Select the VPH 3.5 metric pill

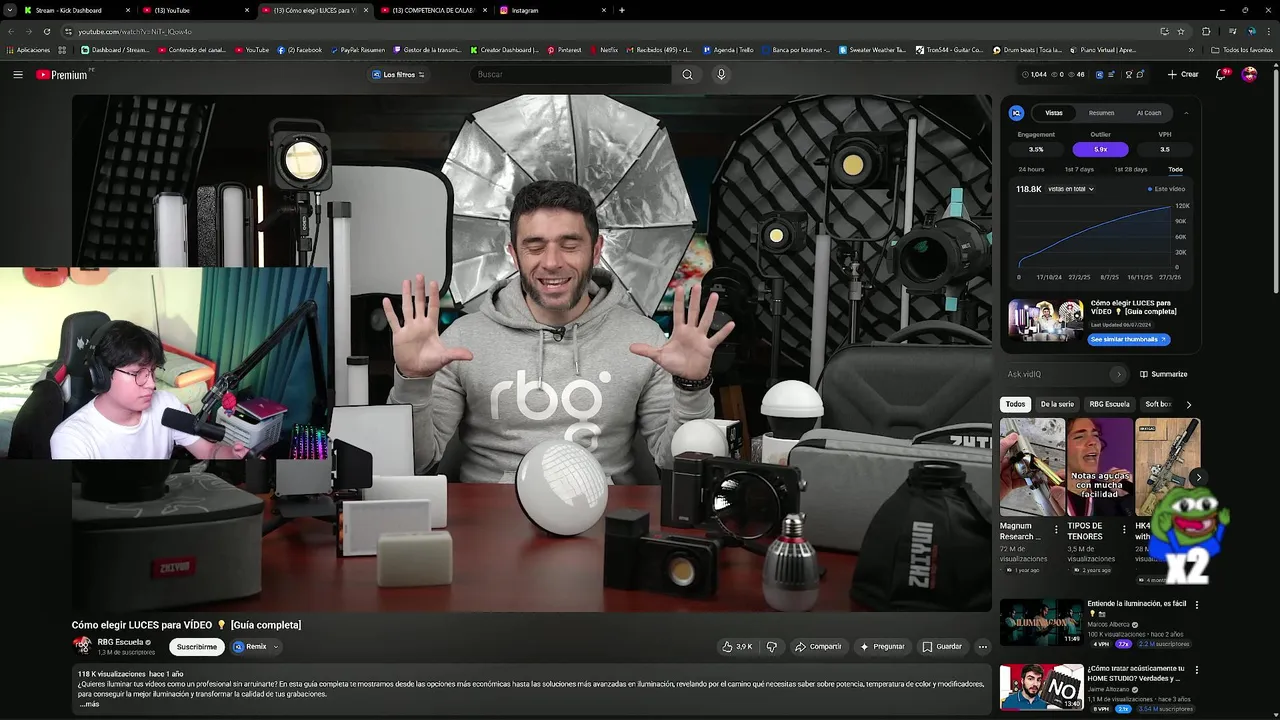(x=1165, y=149)
